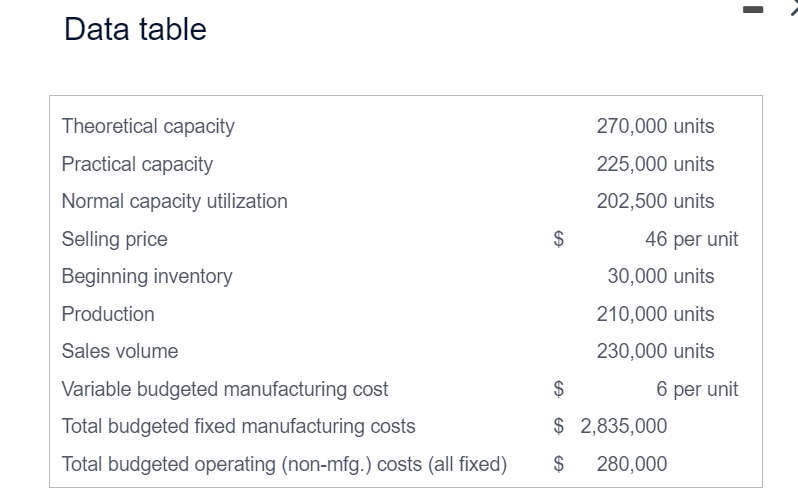
Task: Click the 230,000 units value
Action: pos(655,351)
